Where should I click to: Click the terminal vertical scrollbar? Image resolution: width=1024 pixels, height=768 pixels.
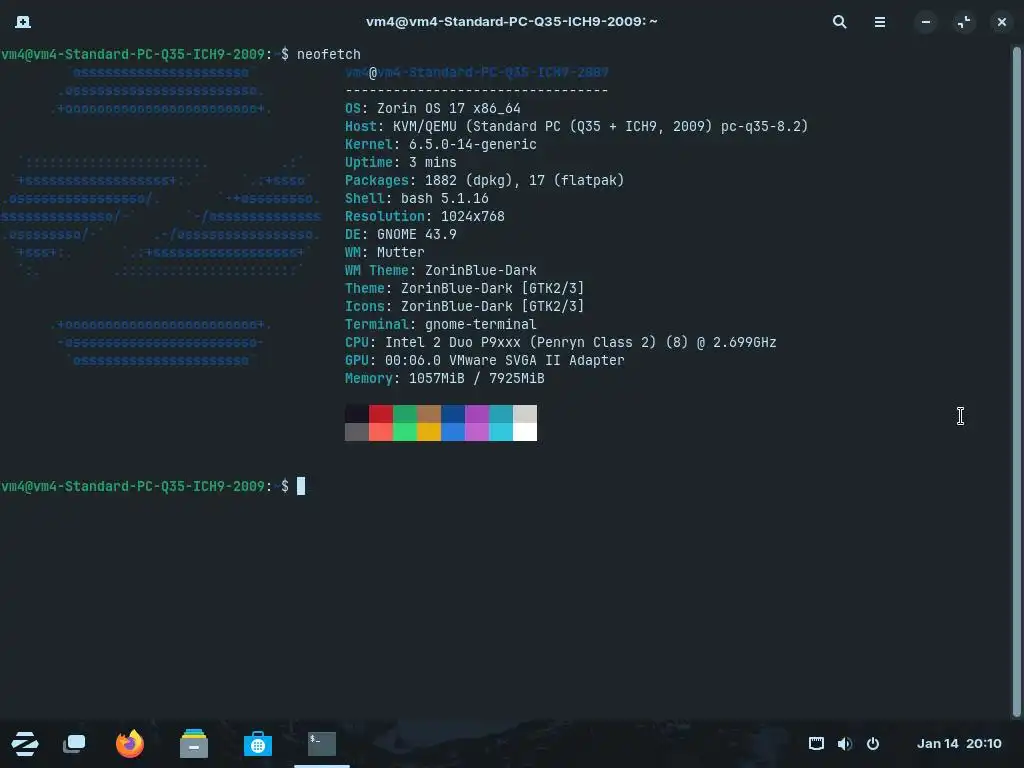[1016, 382]
